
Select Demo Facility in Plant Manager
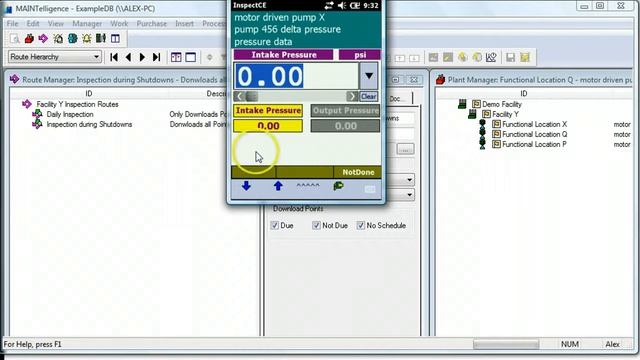(x=502, y=104)
